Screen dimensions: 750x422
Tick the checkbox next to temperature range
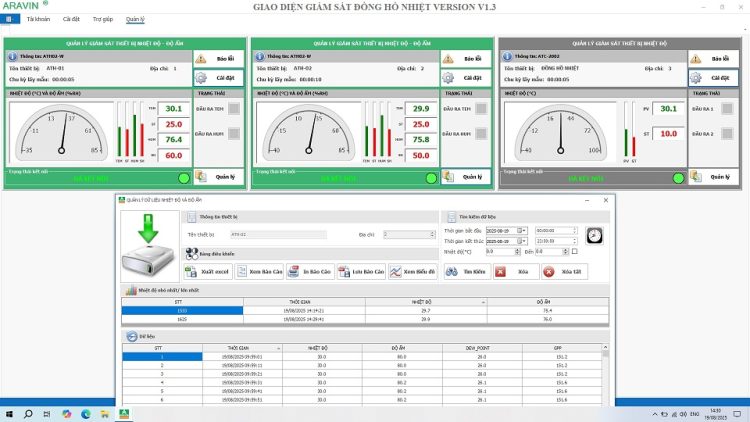coord(575,252)
